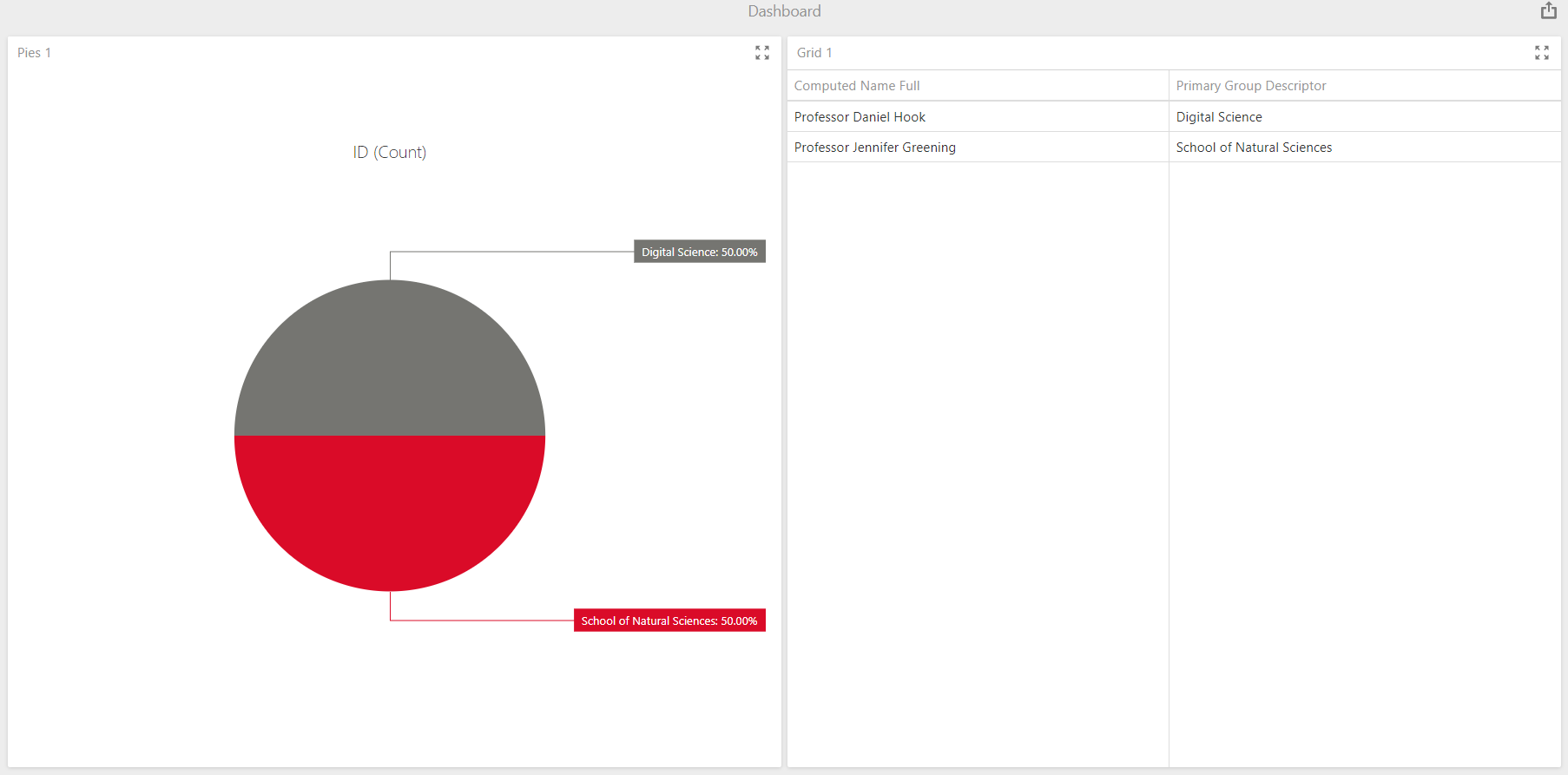Click the dashboard export share icon

click(1548, 11)
